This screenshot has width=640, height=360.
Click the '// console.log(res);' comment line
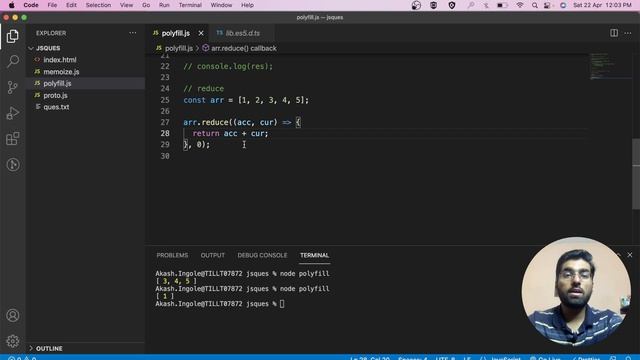[x=228, y=66]
